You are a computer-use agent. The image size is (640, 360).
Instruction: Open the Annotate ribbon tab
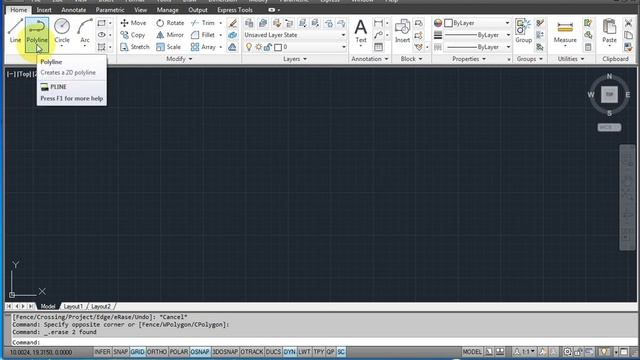pyautogui.click(x=73, y=10)
